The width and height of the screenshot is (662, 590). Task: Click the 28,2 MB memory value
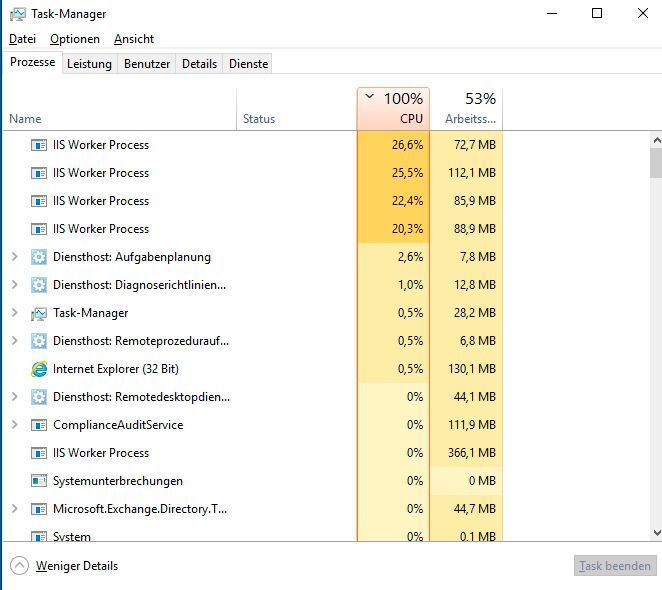[475, 313]
